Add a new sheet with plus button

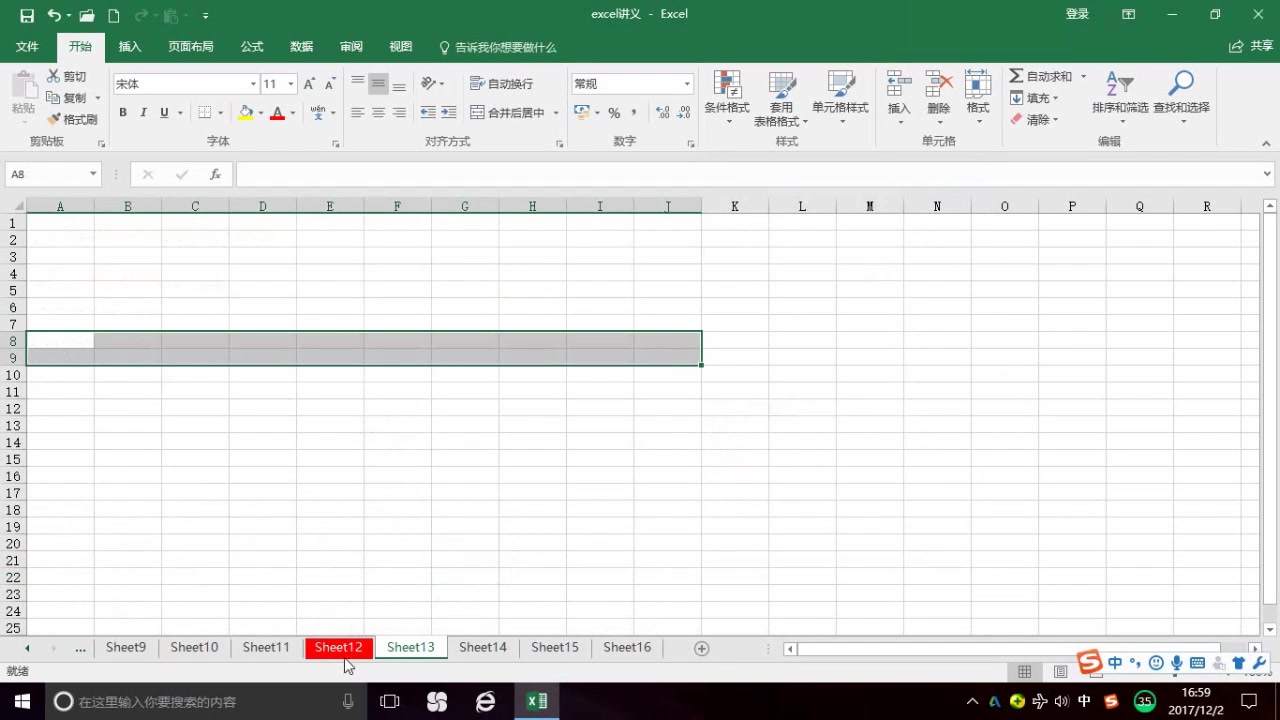pos(701,648)
